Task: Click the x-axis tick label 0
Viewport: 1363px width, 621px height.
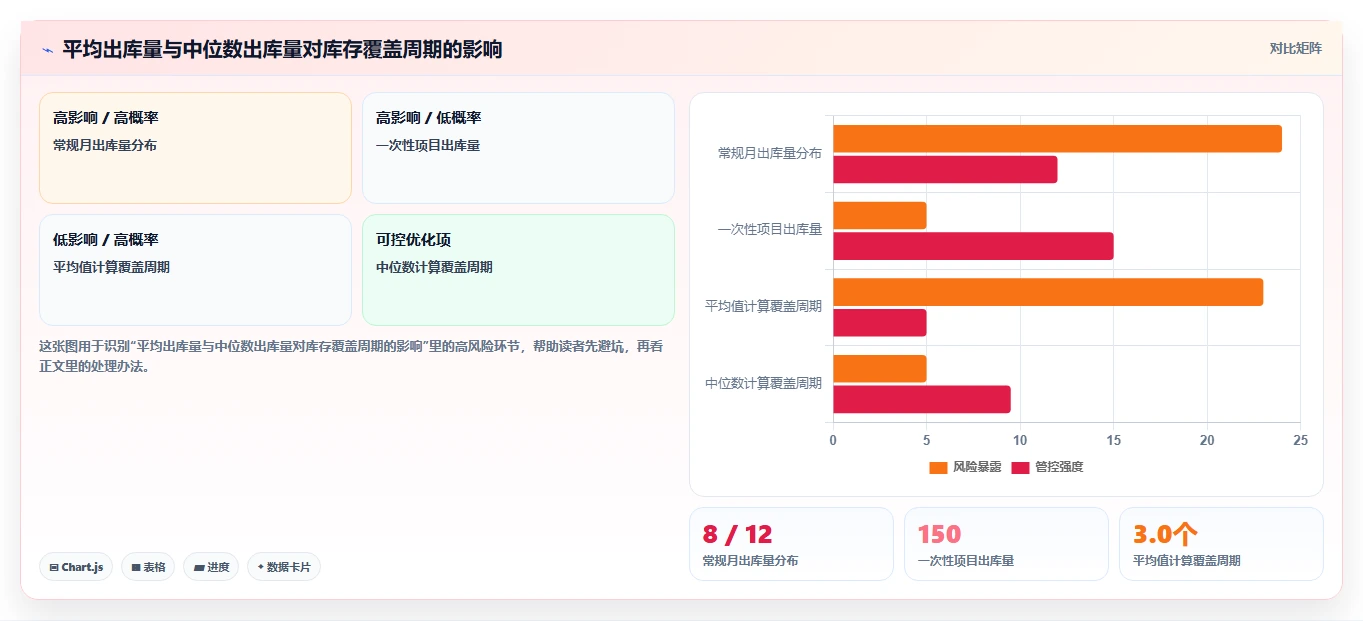Action: [833, 440]
